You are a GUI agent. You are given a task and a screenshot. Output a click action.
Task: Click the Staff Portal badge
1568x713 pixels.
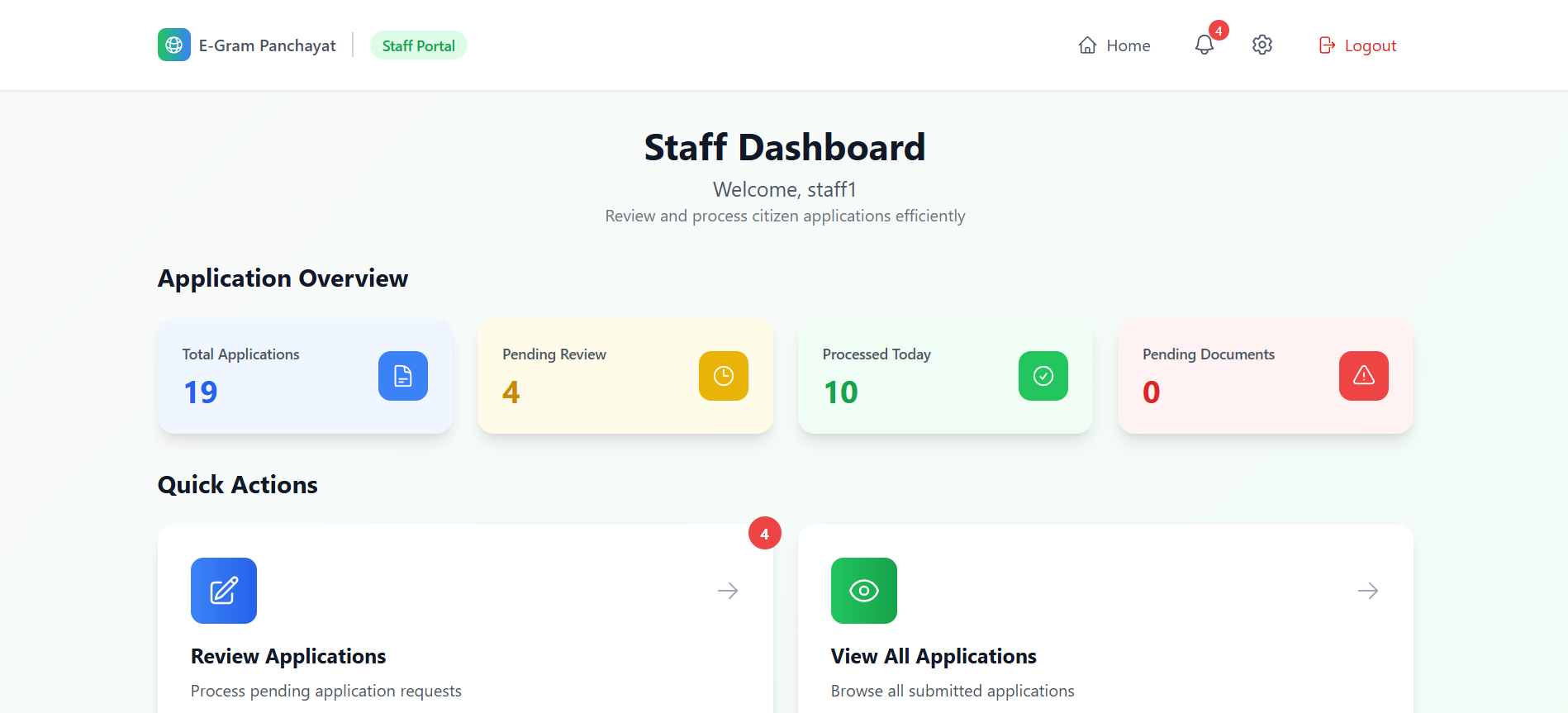point(419,45)
